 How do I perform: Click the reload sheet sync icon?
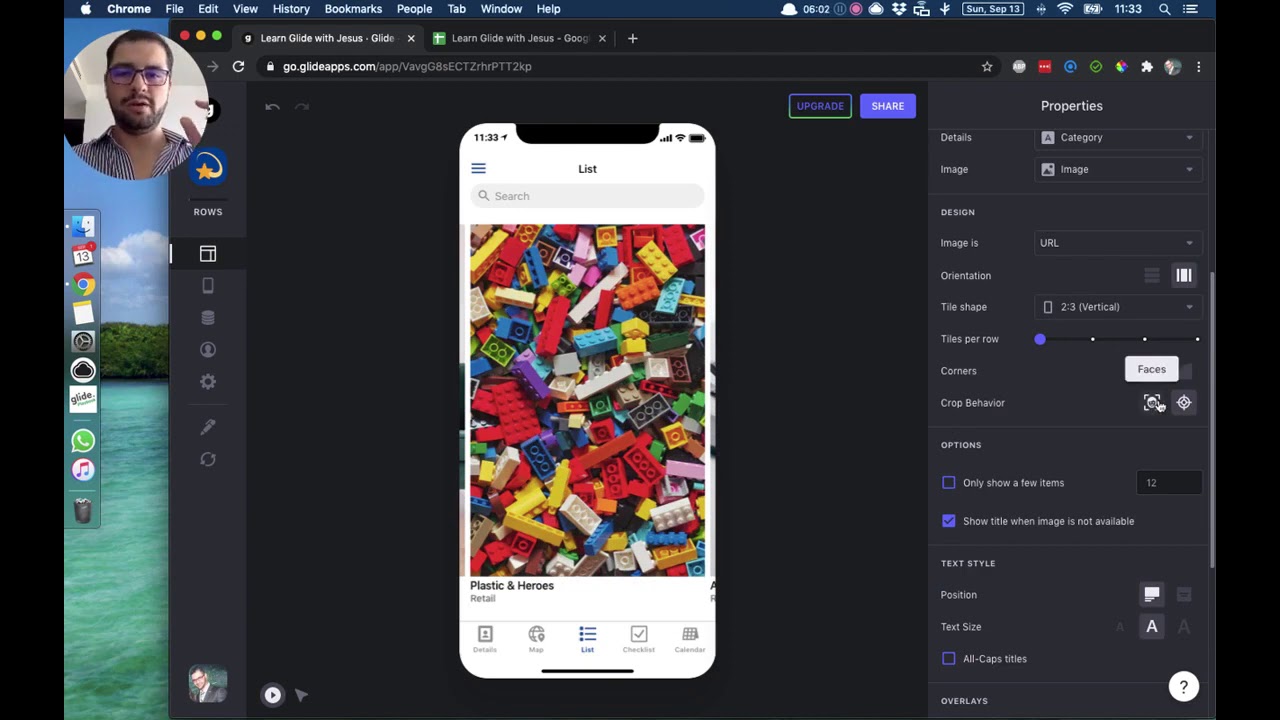click(208, 459)
